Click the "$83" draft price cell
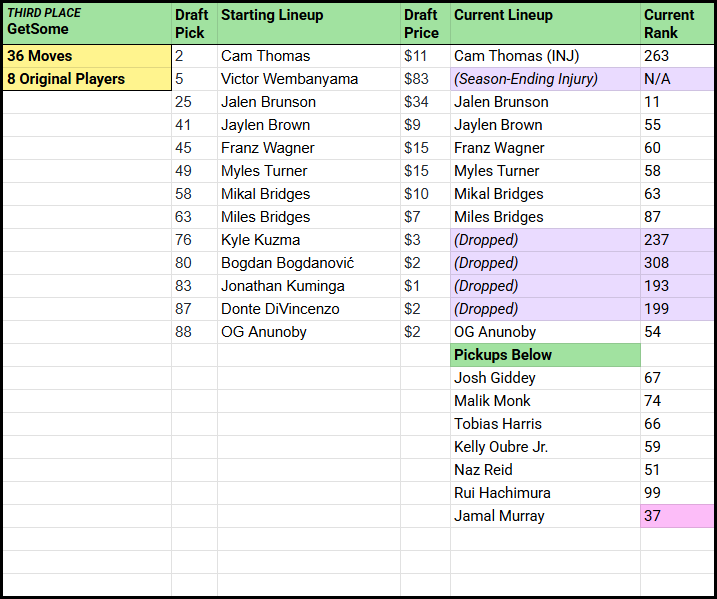 click(x=425, y=79)
